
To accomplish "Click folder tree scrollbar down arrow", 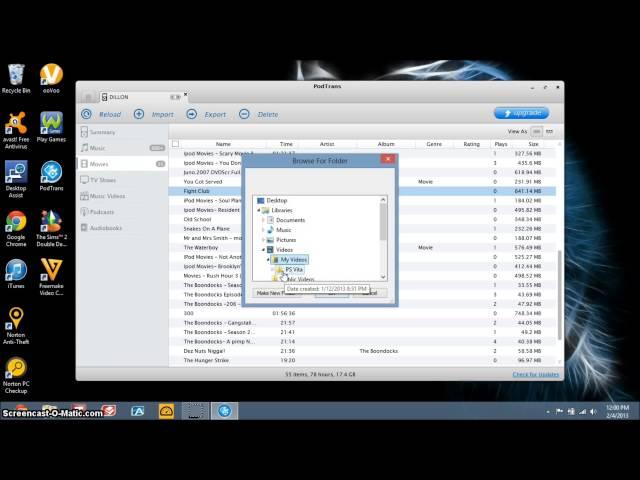I will coord(383,277).
